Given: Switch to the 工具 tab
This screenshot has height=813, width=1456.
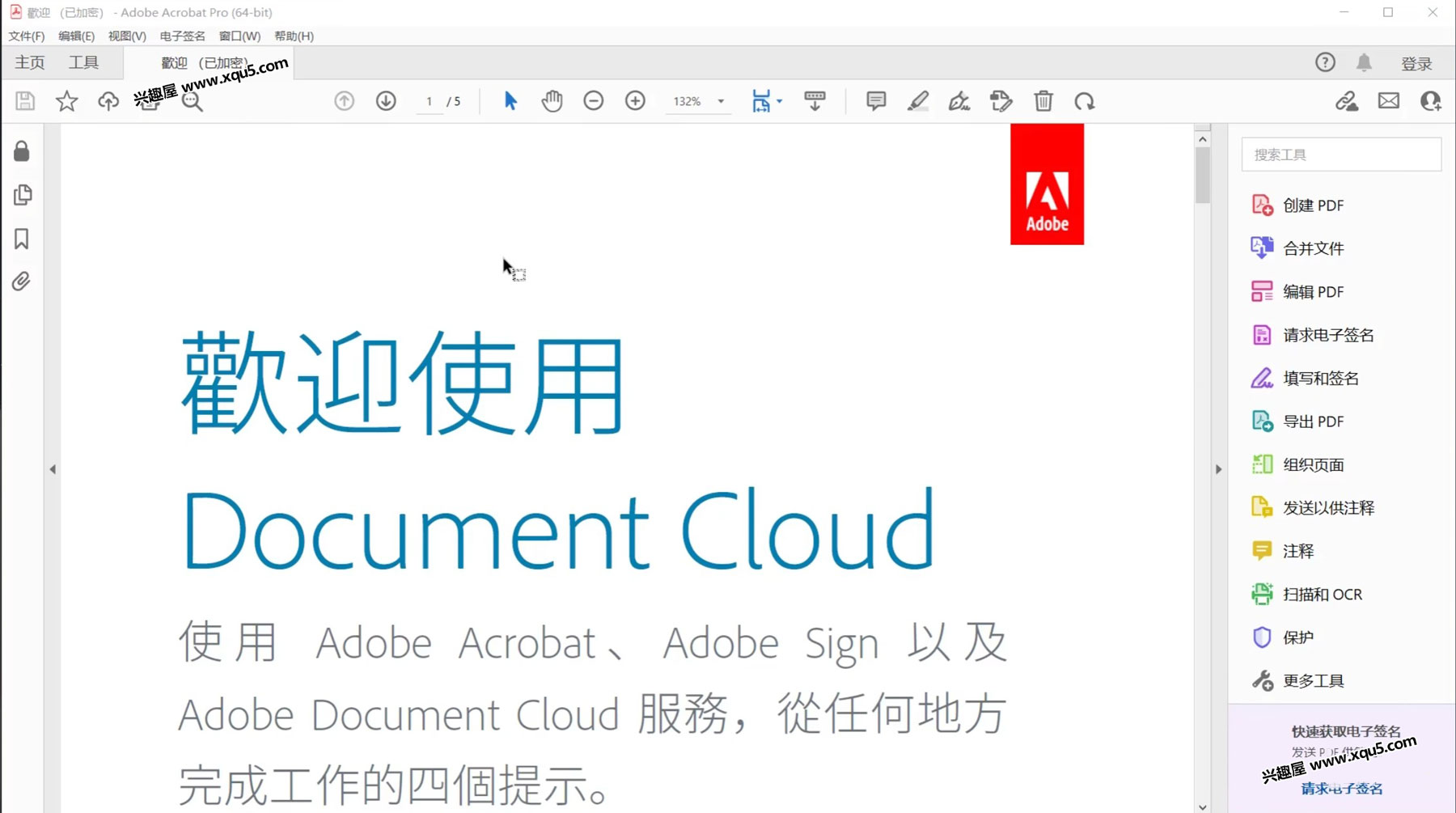Looking at the screenshot, I should (83, 63).
